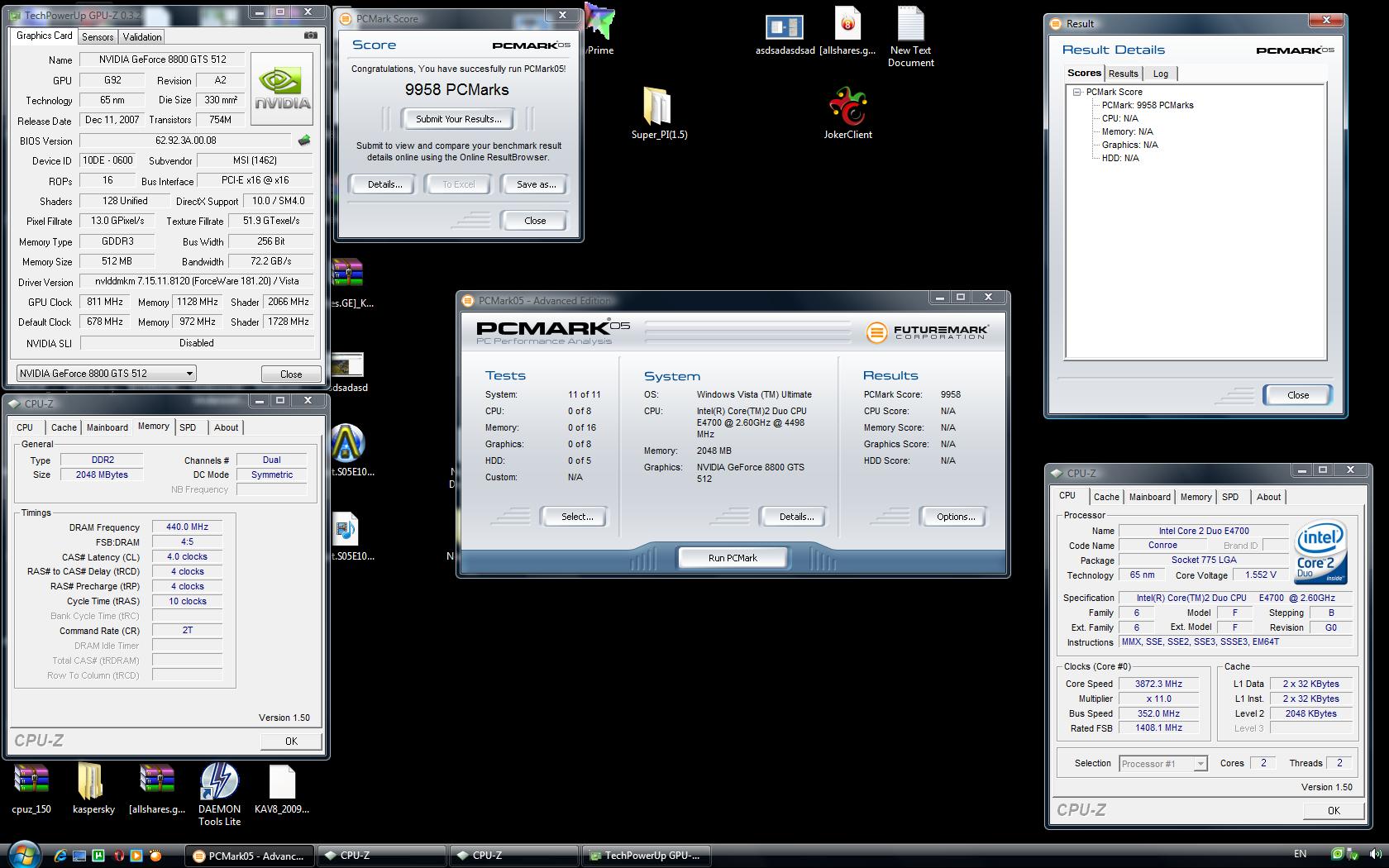
Task: Click the DRAM Frequency value field
Action: click(x=187, y=527)
